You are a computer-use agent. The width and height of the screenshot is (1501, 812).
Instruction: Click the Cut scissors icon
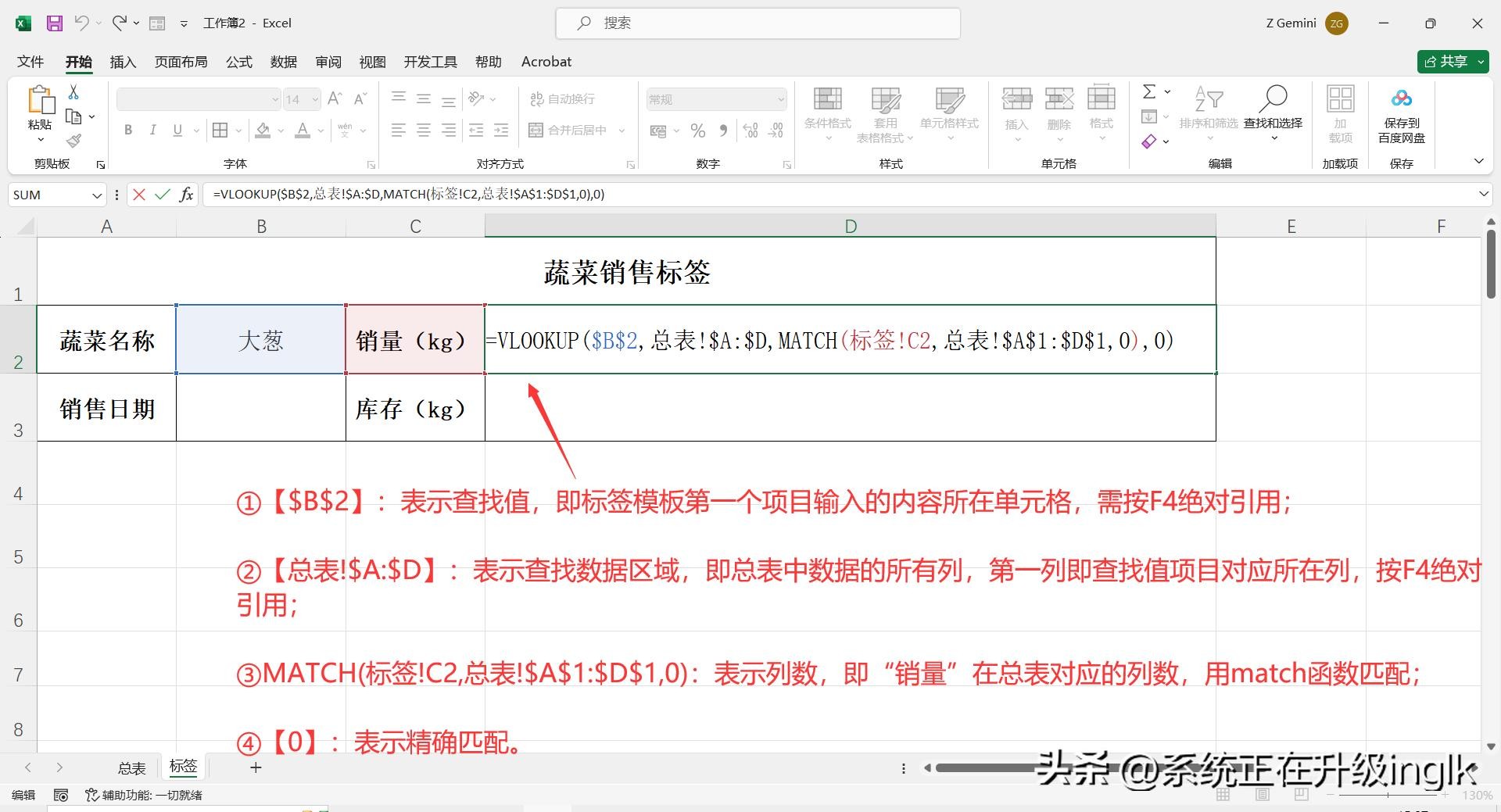(x=73, y=92)
